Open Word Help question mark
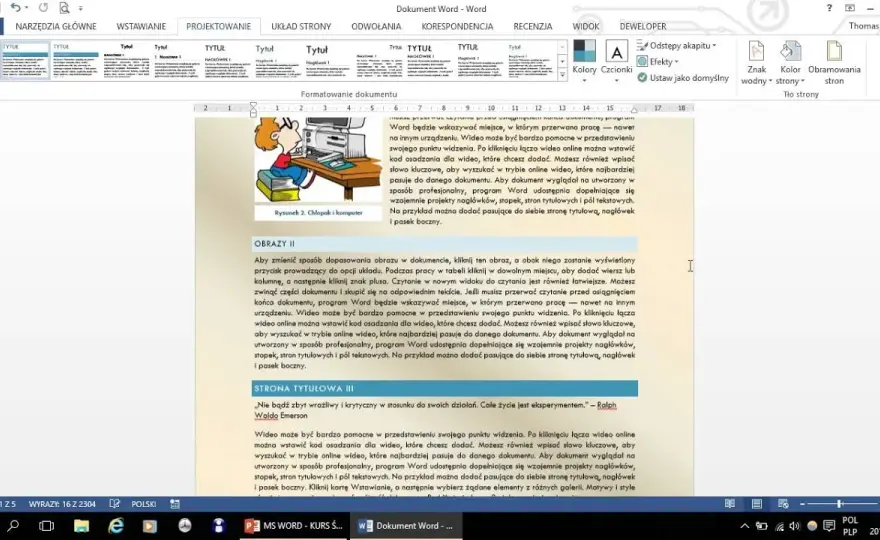The width and height of the screenshot is (880, 540). click(x=829, y=8)
